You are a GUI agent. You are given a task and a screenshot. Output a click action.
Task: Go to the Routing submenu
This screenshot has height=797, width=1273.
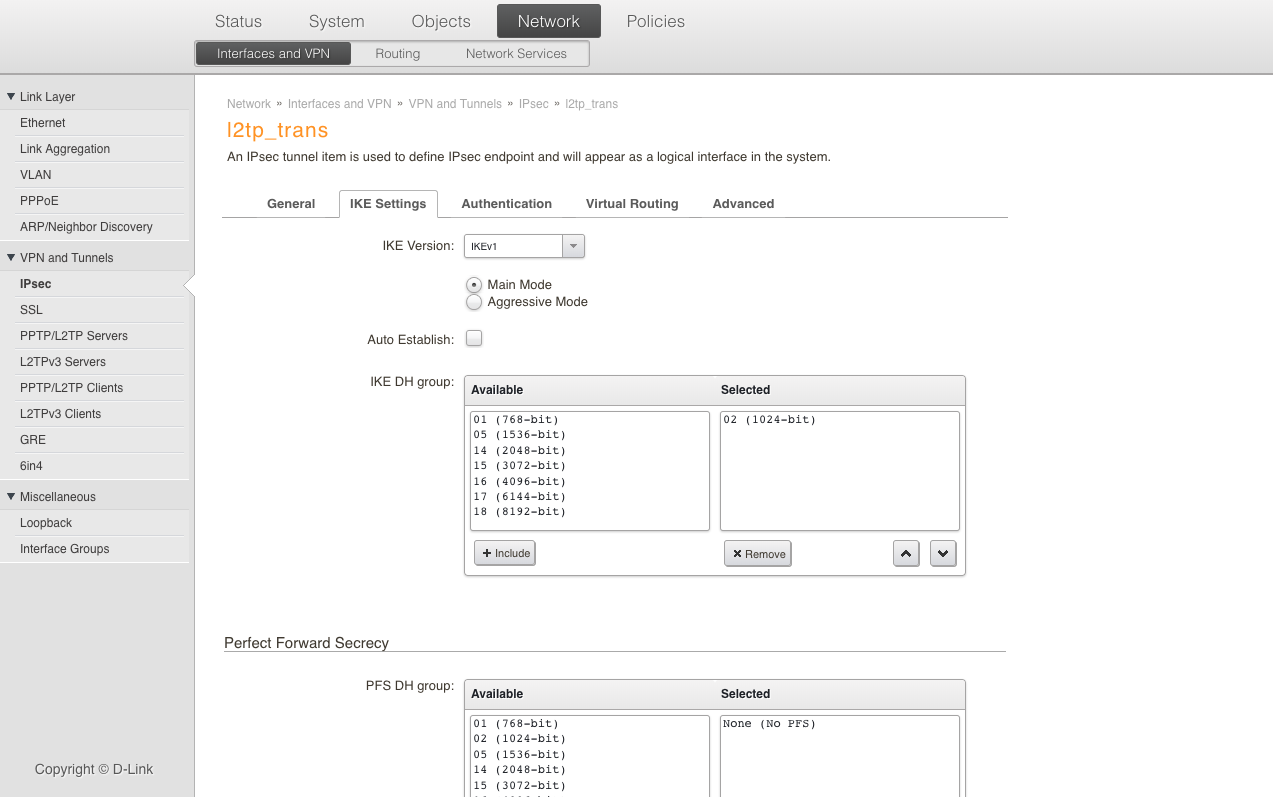click(397, 54)
